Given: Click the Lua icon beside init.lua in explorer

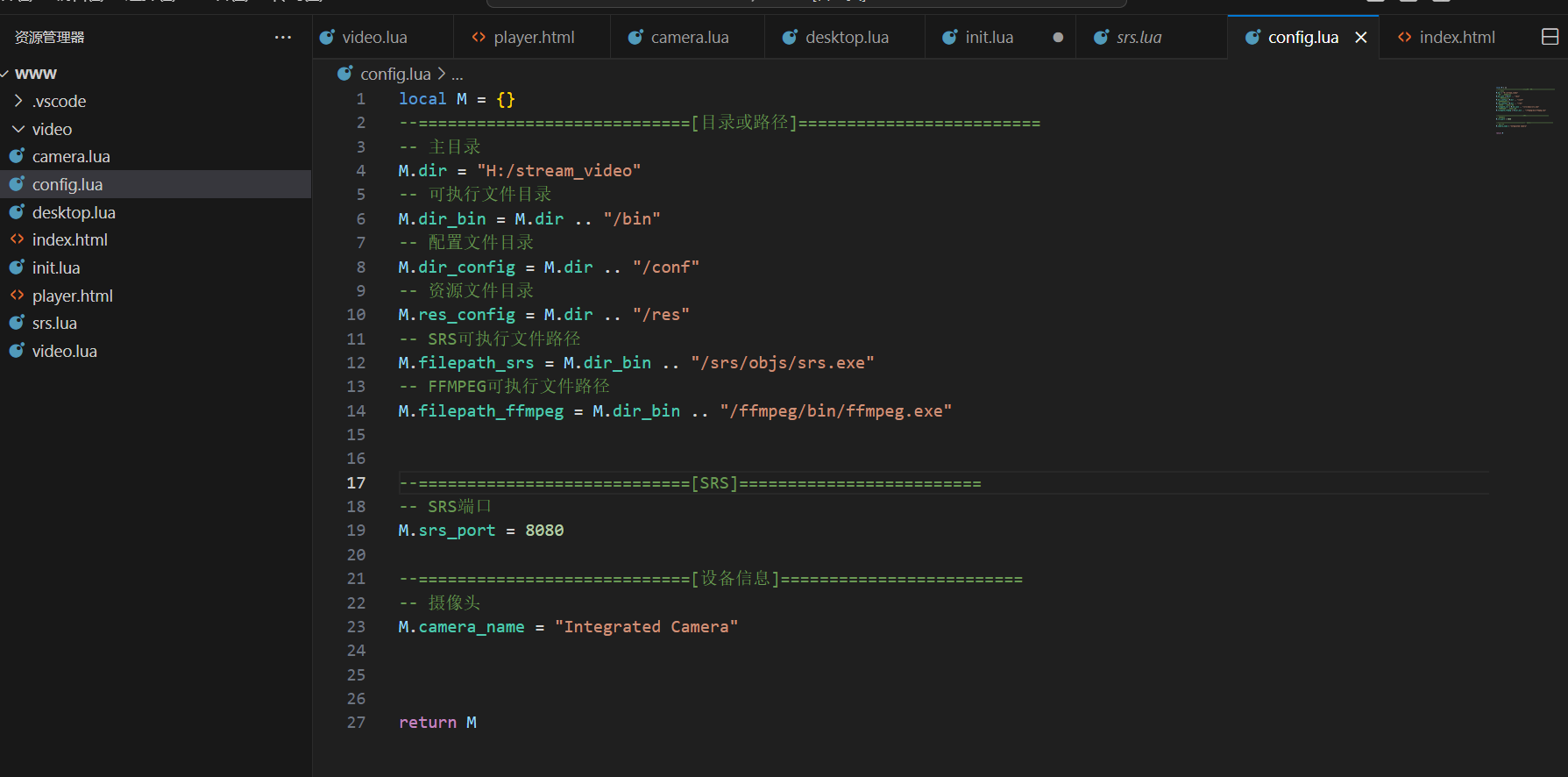Looking at the screenshot, I should [x=17, y=267].
